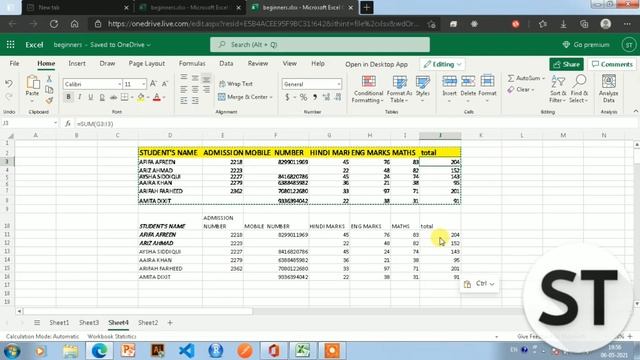Open a new browser tab
The height and width of the screenshot is (360, 640).
click(x=367, y=7)
